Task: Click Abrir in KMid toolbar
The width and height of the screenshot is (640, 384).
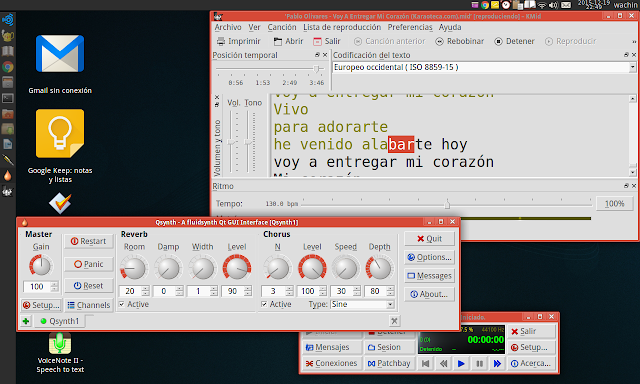Action: point(289,41)
